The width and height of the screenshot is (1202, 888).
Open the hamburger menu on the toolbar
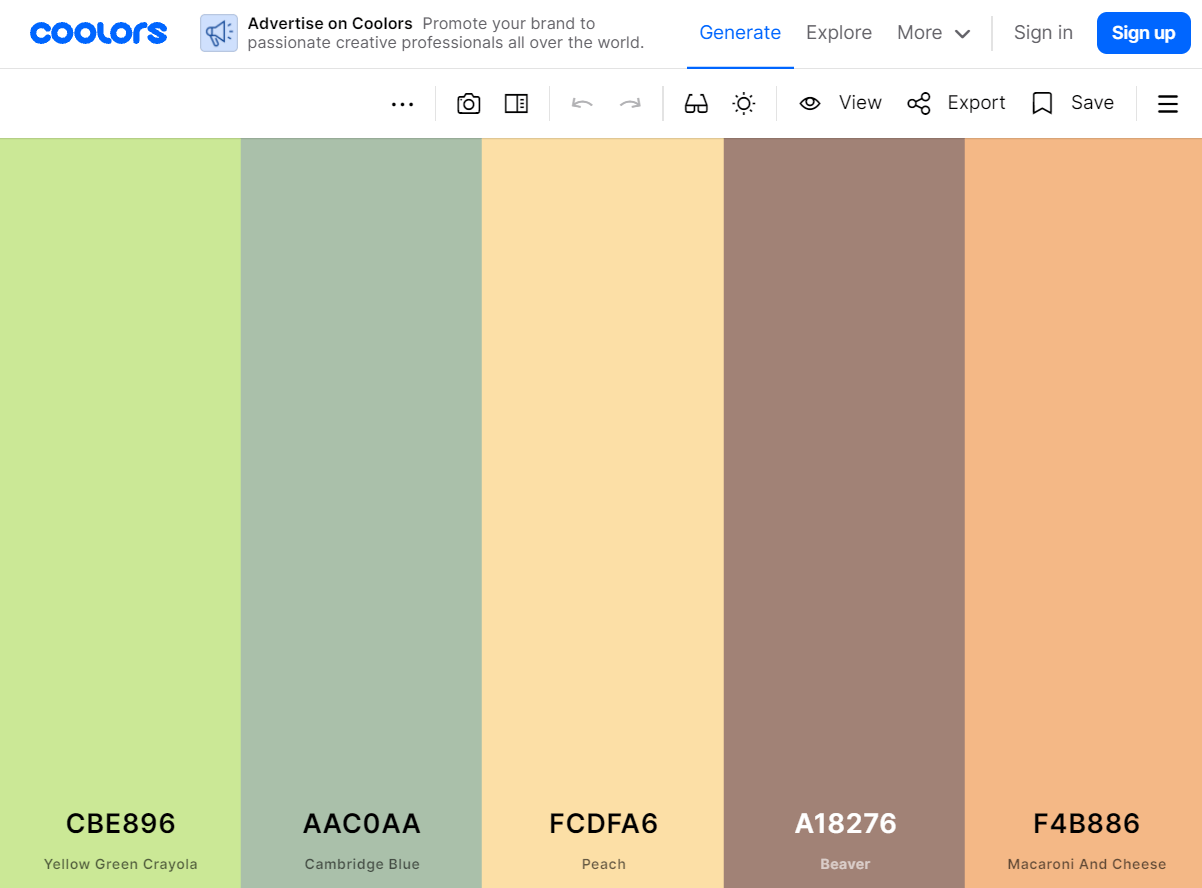click(1167, 103)
